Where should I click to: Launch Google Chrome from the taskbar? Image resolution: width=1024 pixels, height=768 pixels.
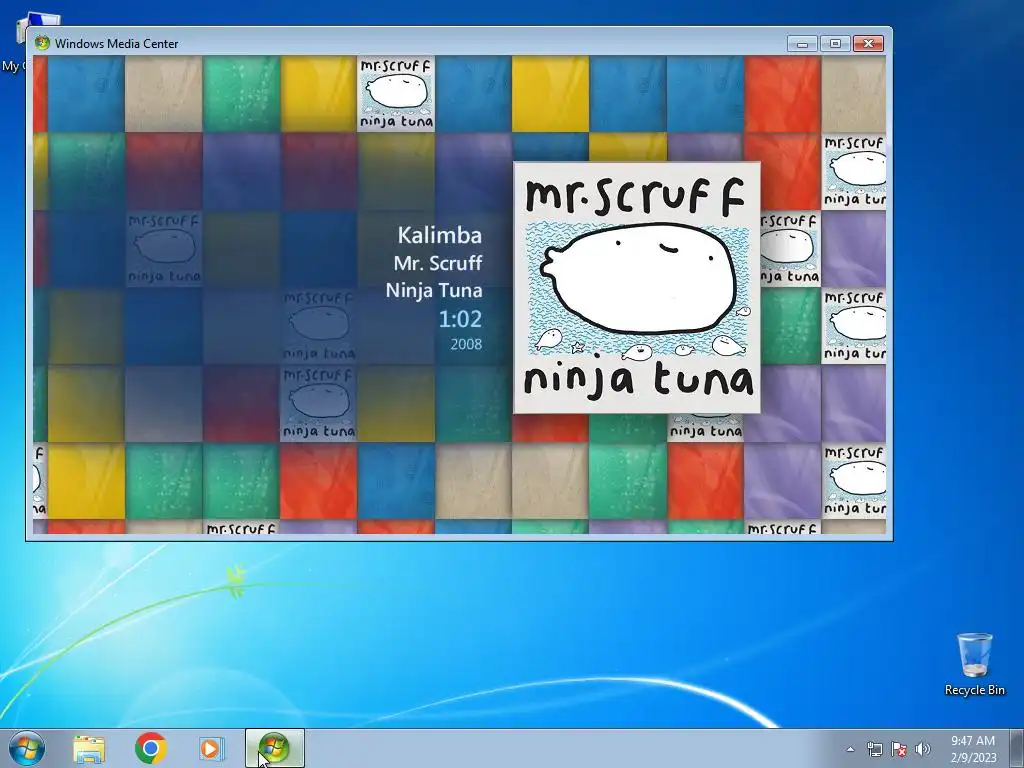coord(150,748)
